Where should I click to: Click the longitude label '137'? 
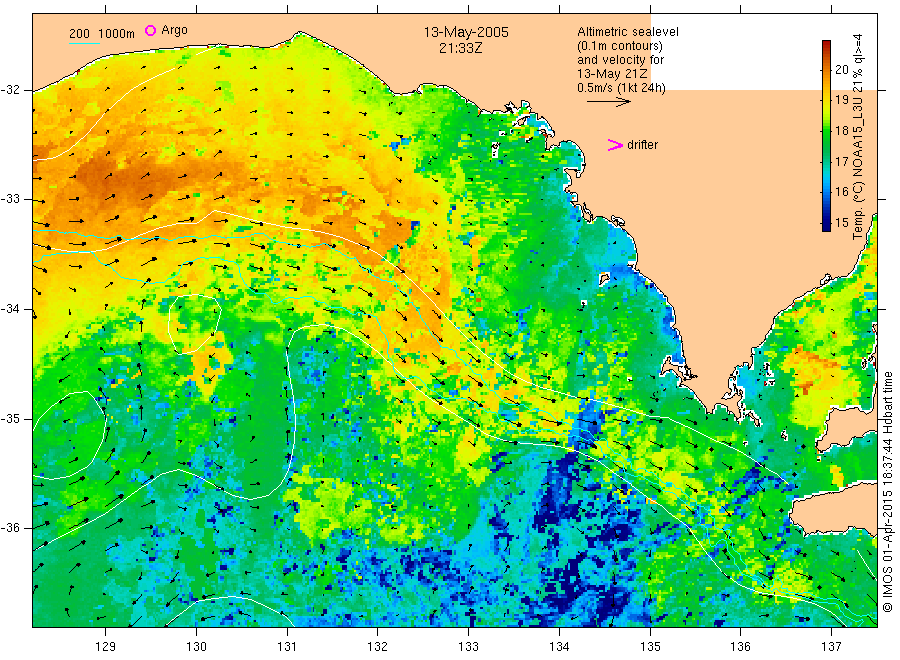tap(831, 647)
